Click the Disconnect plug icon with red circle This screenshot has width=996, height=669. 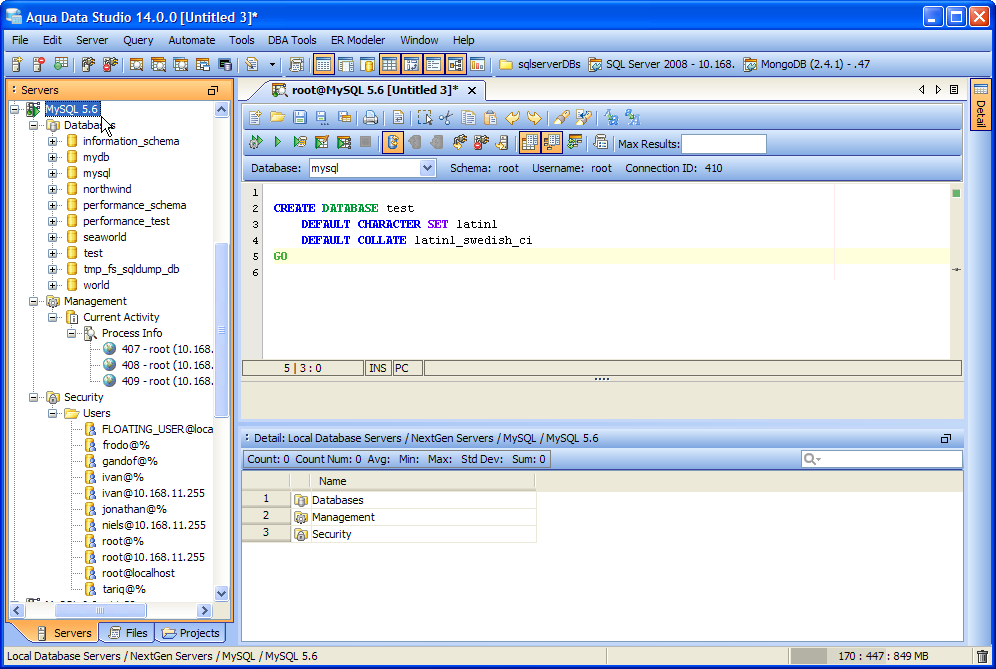tap(481, 142)
